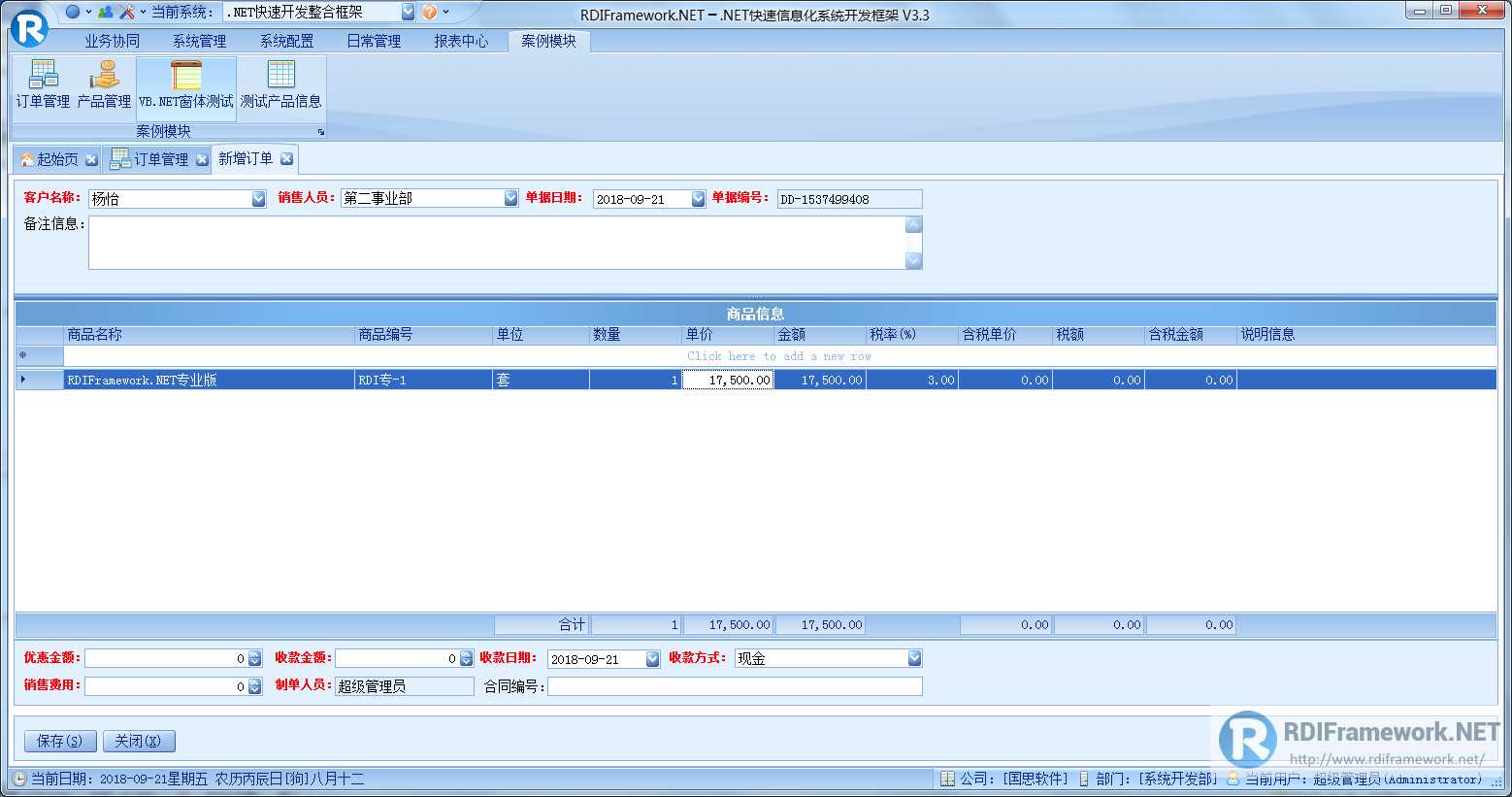
Task: Expand the 当前系统 dropdown
Action: tap(408, 12)
